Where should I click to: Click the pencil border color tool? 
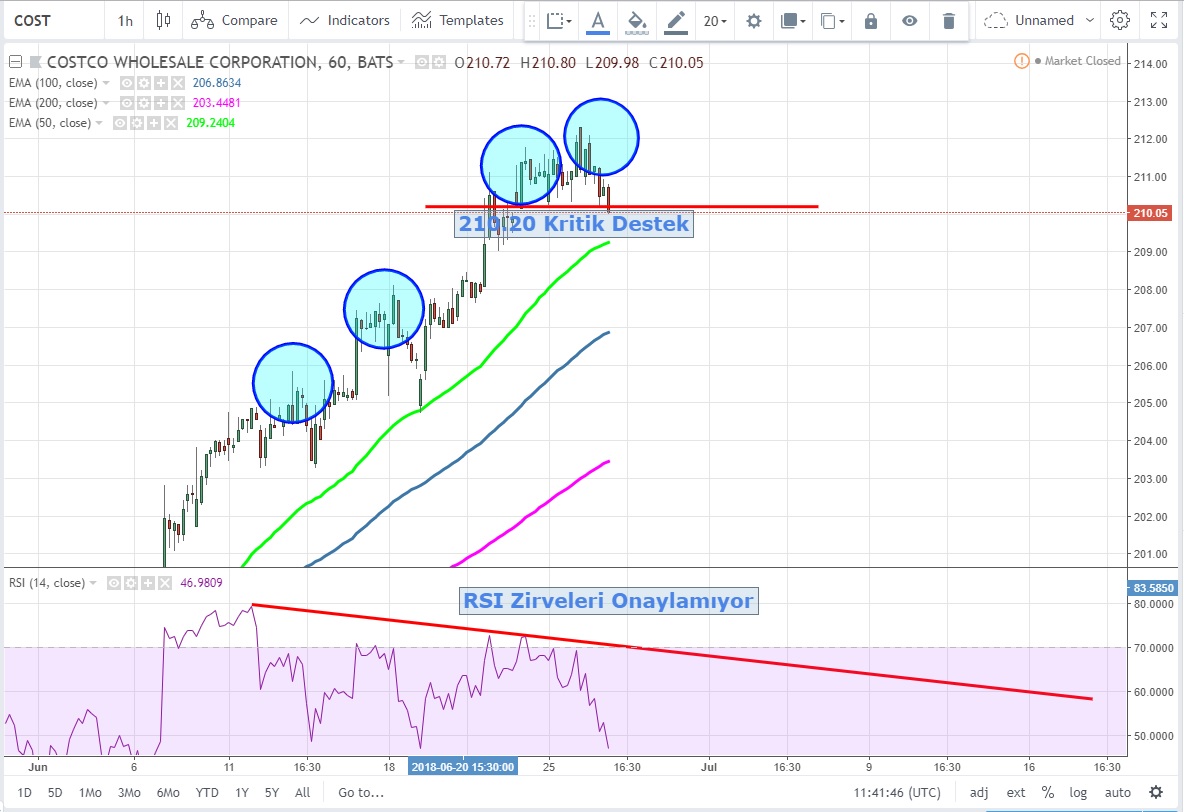pos(676,20)
